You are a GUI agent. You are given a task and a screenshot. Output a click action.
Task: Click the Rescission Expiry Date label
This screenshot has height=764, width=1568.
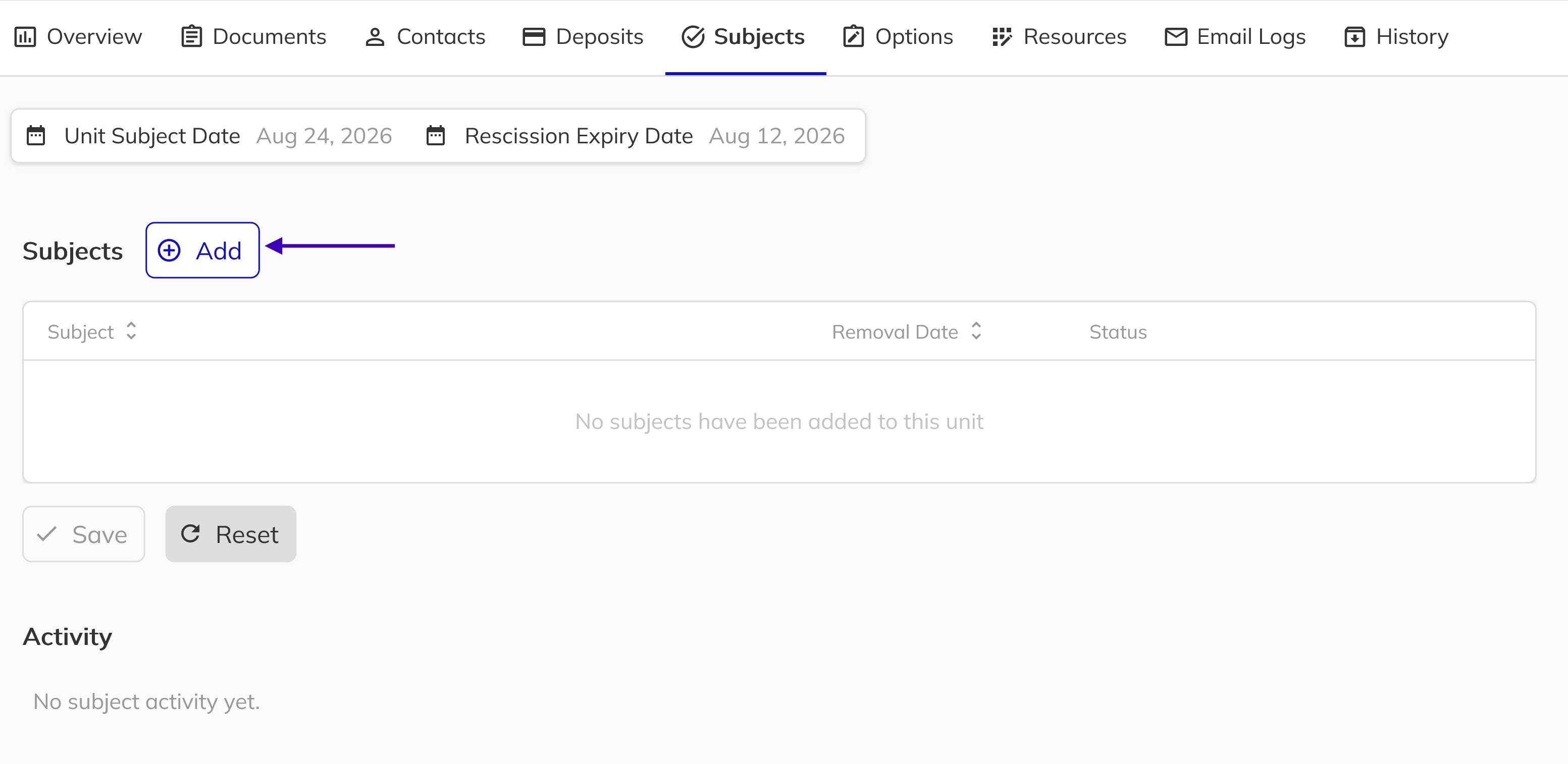tap(579, 136)
